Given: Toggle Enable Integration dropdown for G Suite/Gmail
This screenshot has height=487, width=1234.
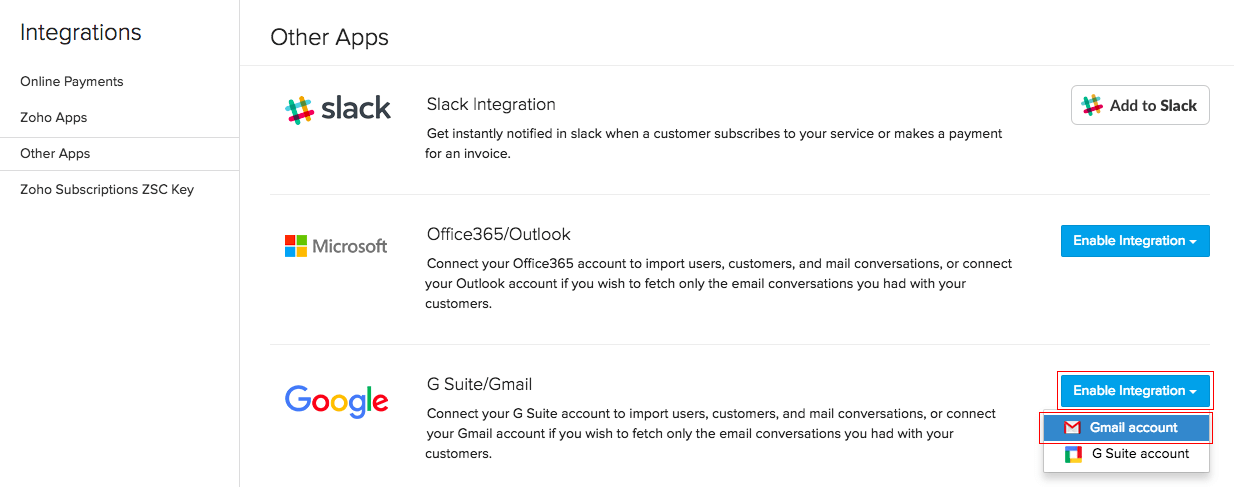Looking at the screenshot, I should (x=1134, y=391).
